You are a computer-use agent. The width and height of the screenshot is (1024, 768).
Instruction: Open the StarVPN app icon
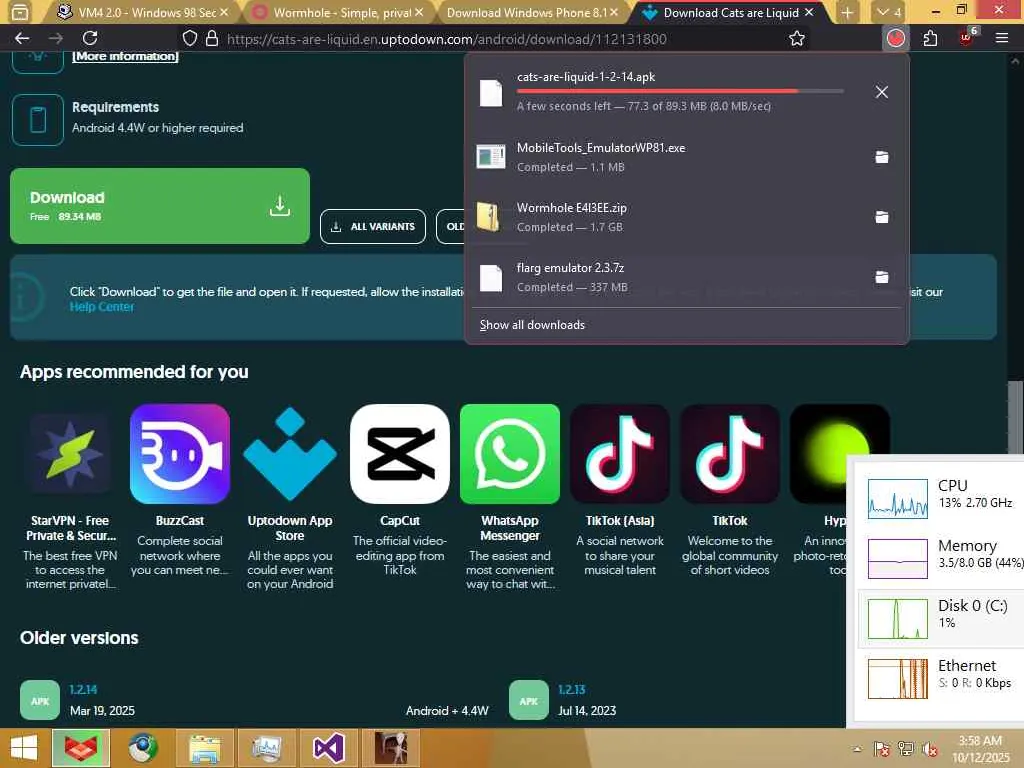click(70, 454)
